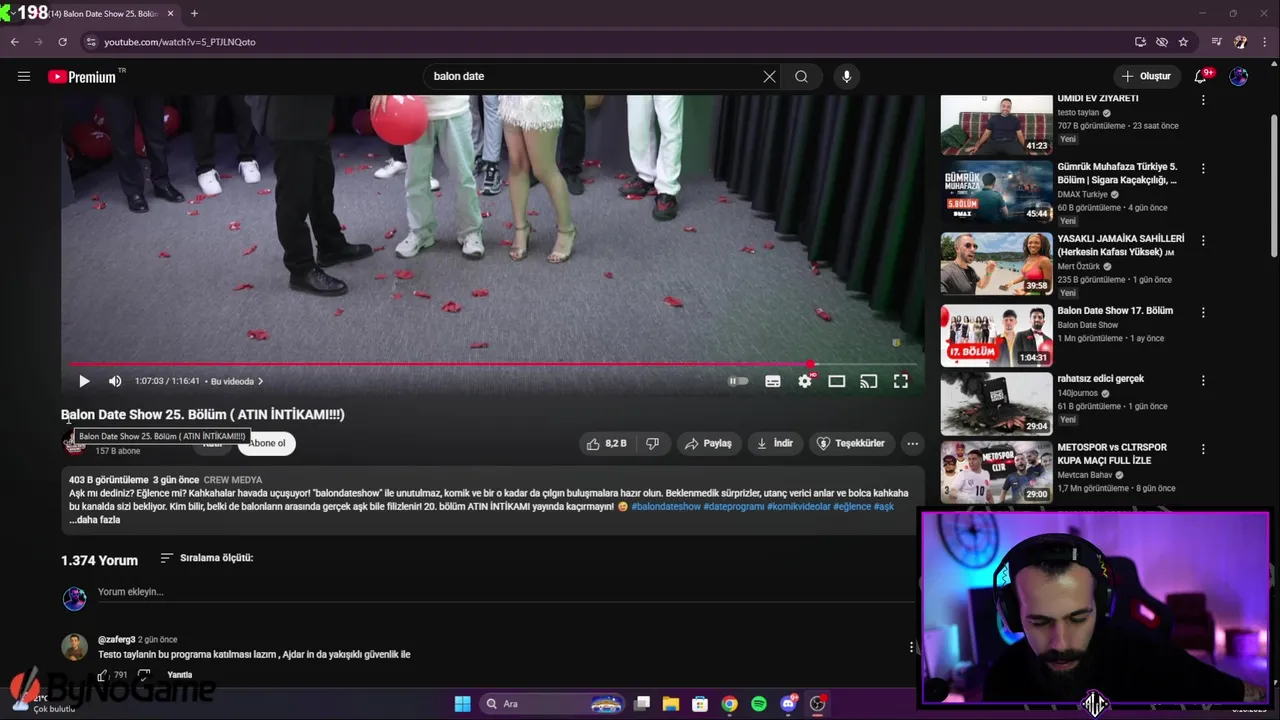Open Windows Start menu
The image size is (1280, 720).
(462, 704)
